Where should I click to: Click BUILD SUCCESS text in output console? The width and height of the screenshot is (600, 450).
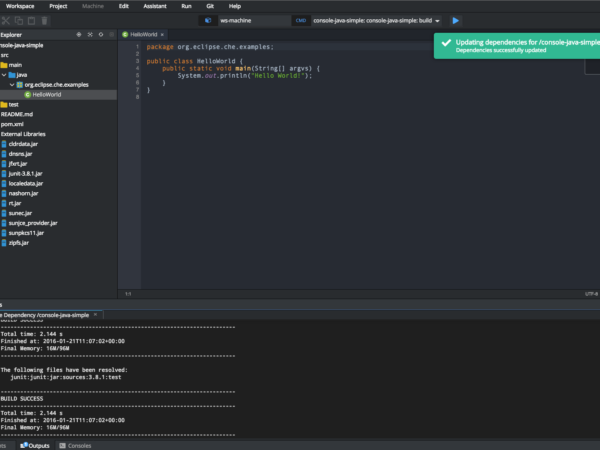coord(22,399)
